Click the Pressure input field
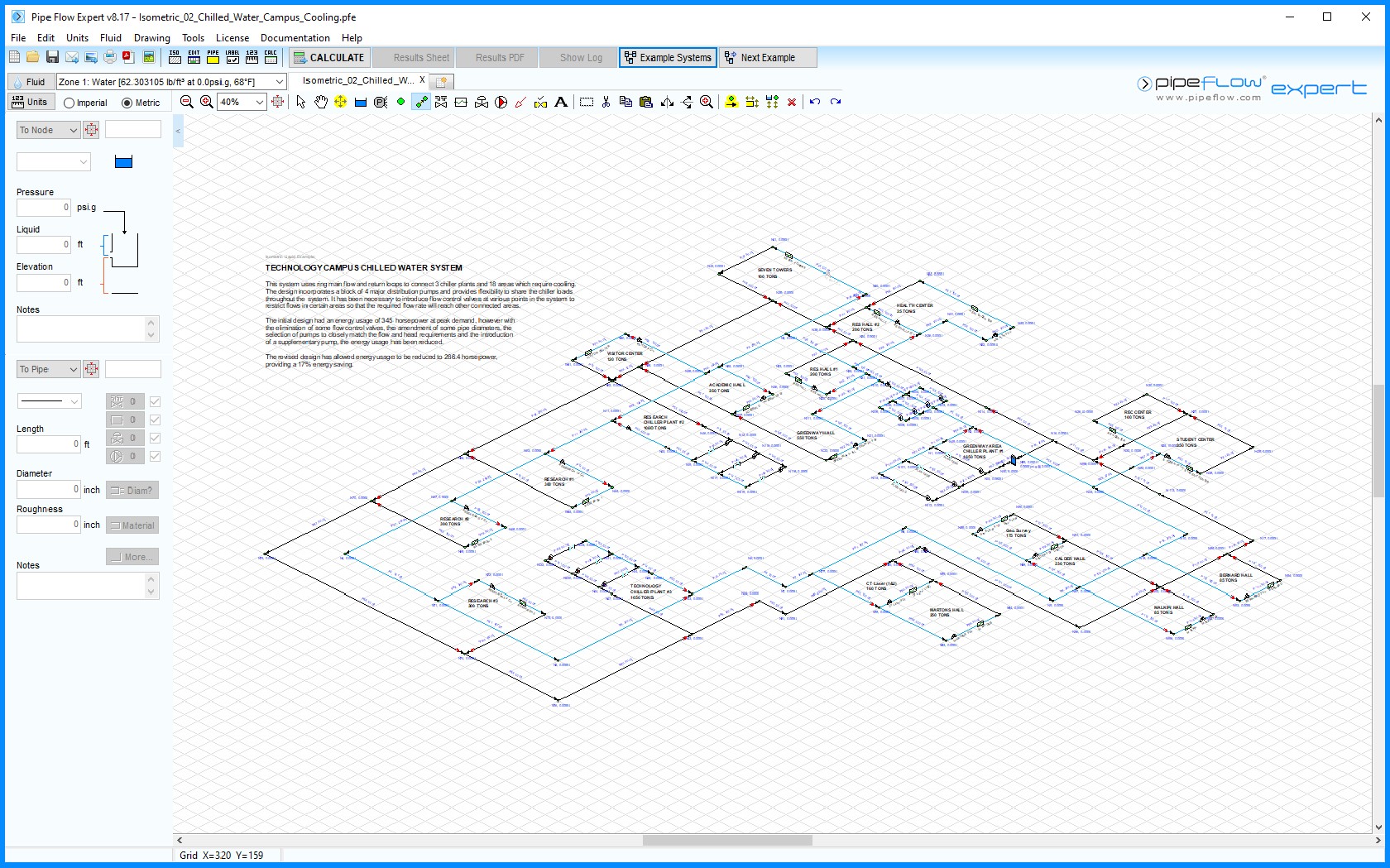 [44, 208]
